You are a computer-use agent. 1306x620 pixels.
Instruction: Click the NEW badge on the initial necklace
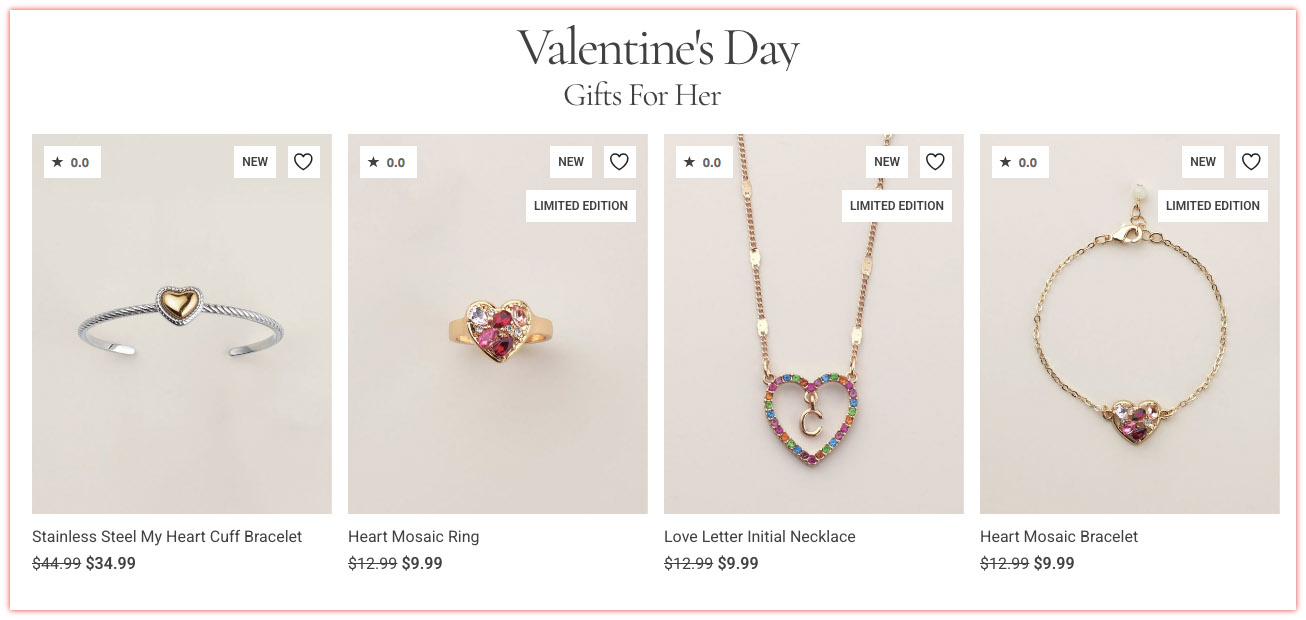[886, 161]
